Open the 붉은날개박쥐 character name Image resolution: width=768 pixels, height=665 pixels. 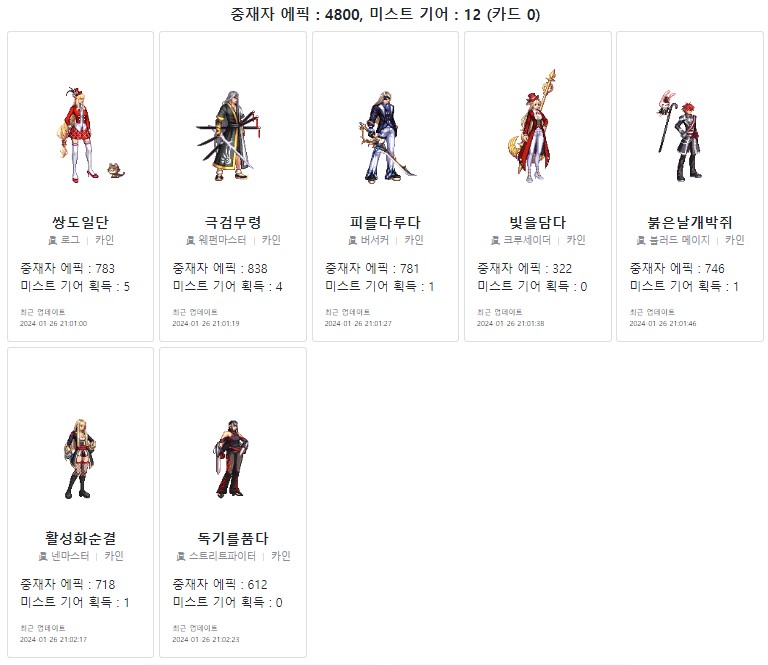pyautogui.click(x=690, y=222)
